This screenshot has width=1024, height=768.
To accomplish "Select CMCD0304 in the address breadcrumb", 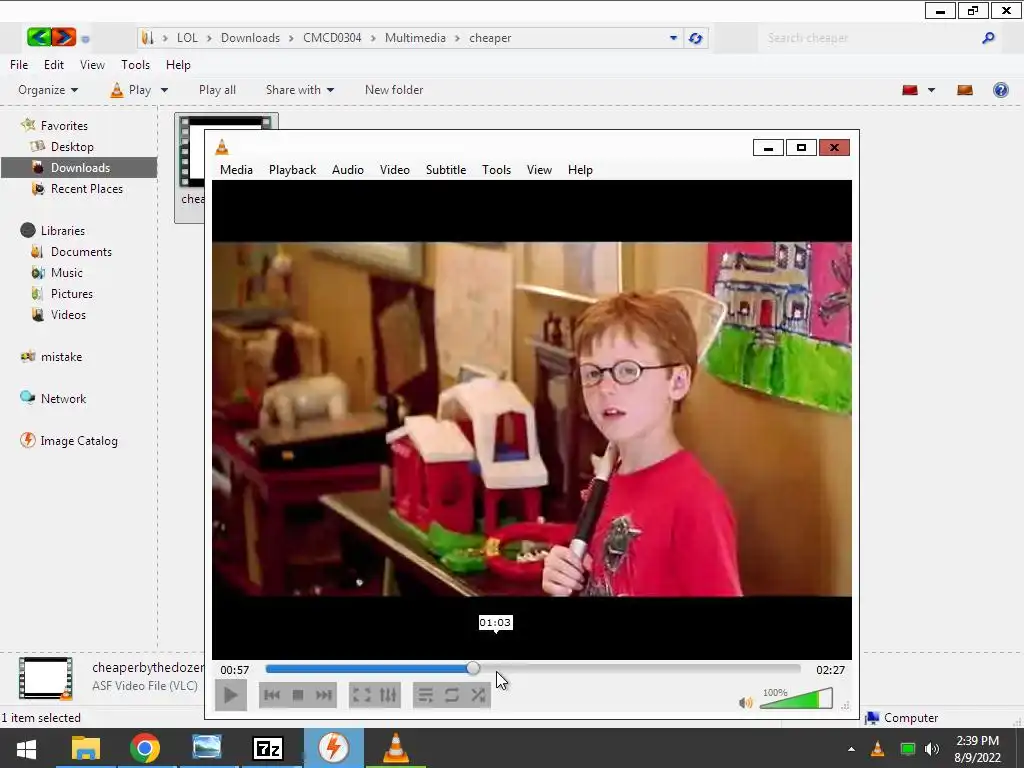I will (332, 38).
